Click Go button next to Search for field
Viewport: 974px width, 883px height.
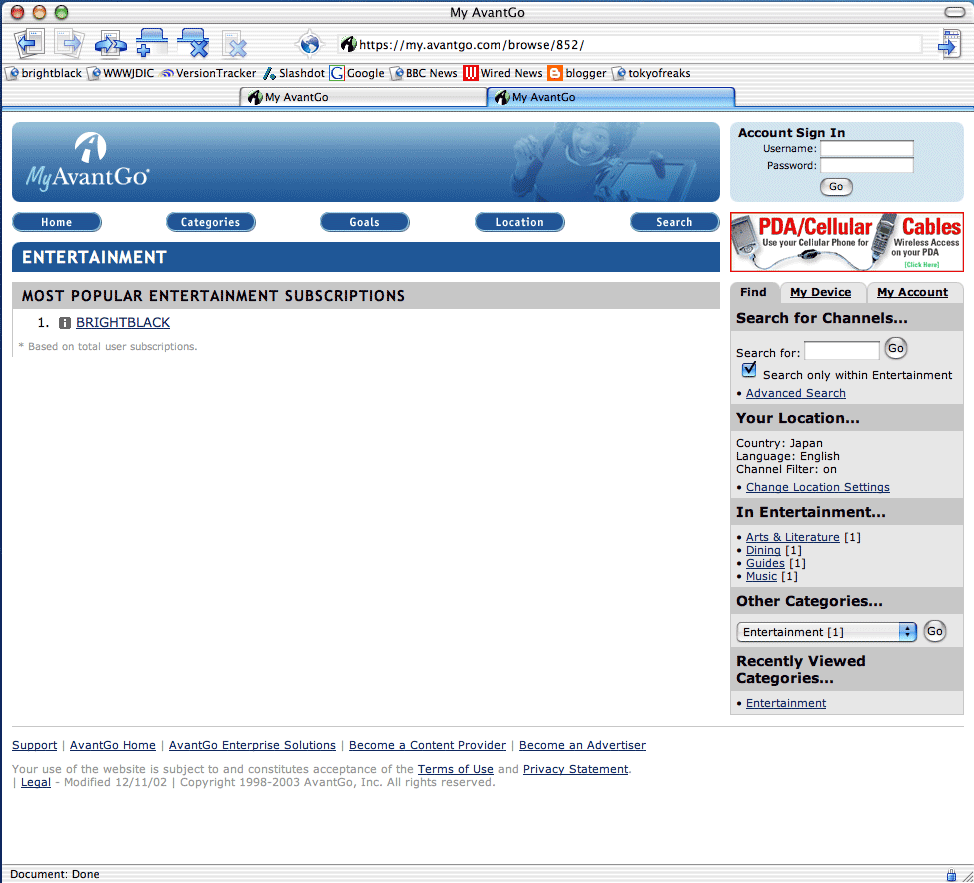point(896,348)
